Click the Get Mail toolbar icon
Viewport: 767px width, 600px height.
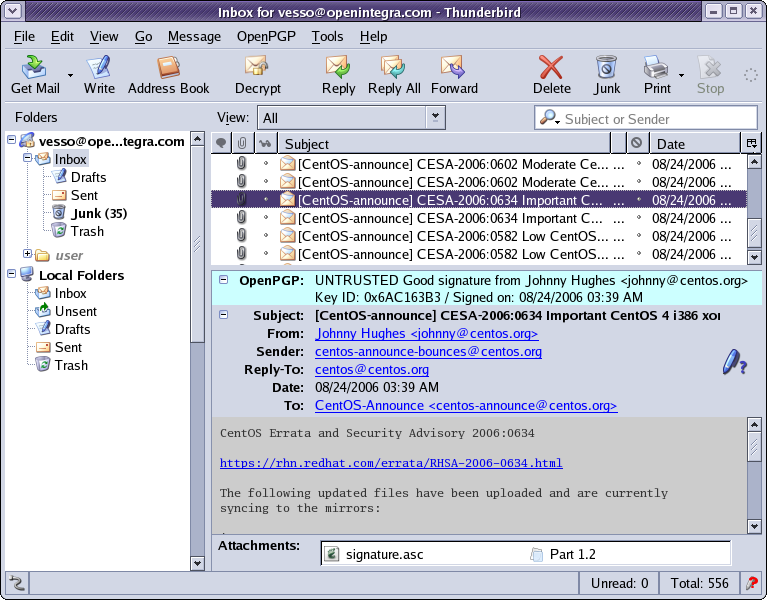[35, 75]
